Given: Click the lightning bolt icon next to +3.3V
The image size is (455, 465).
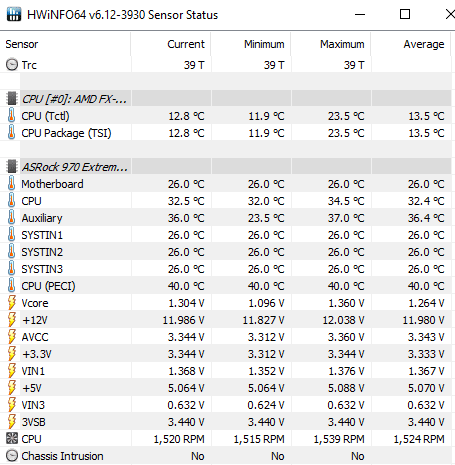Looking at the screenshot, I should [12, 354].
